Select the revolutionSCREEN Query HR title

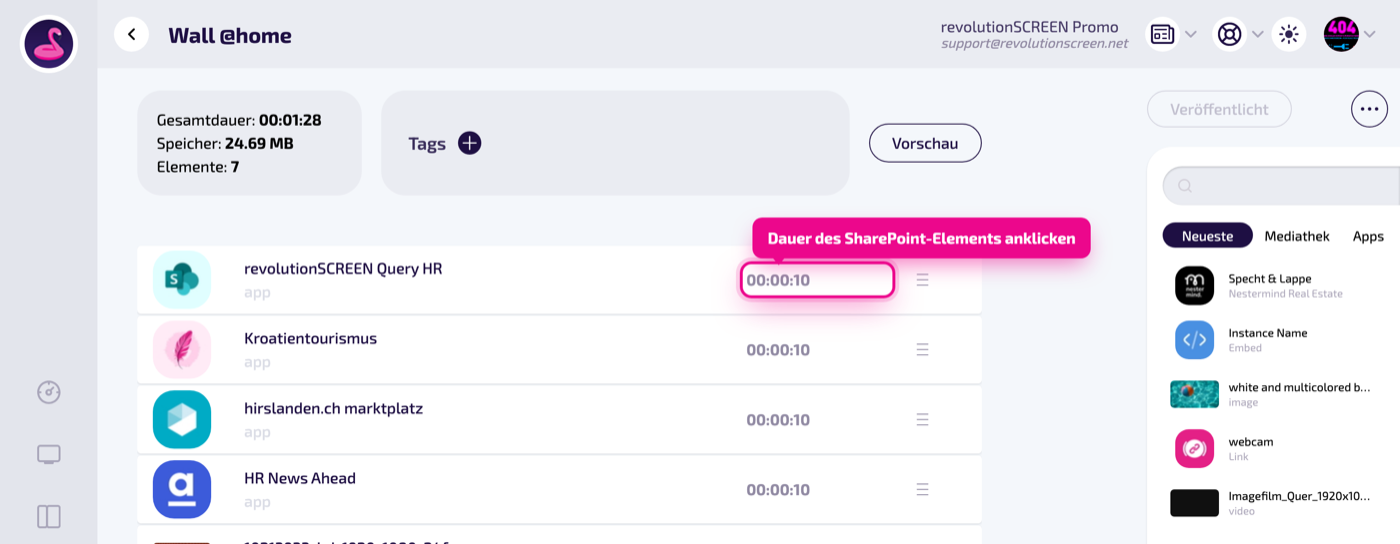click(343, 269)
